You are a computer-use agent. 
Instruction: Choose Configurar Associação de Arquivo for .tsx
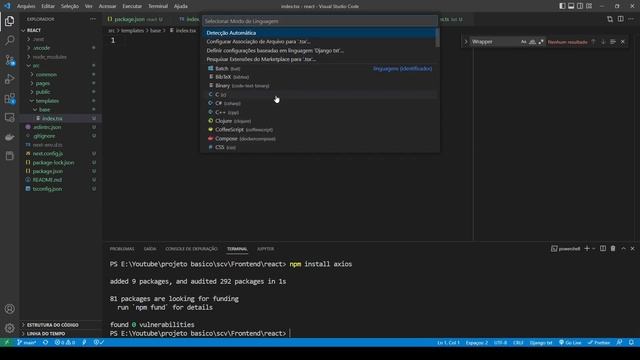318,42
